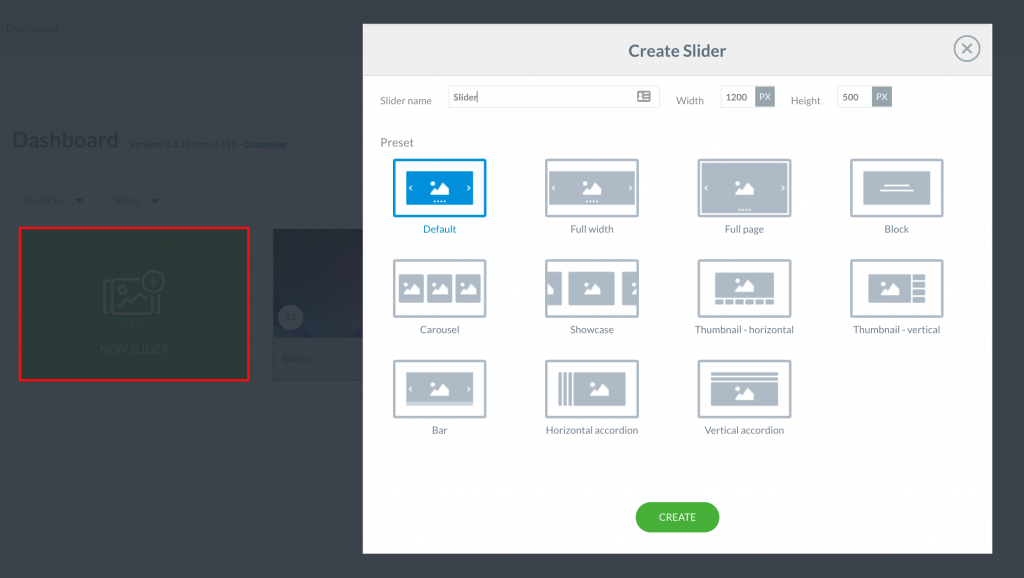
Task: Open the Select dropdown on Dashboard
Action: 135,201
